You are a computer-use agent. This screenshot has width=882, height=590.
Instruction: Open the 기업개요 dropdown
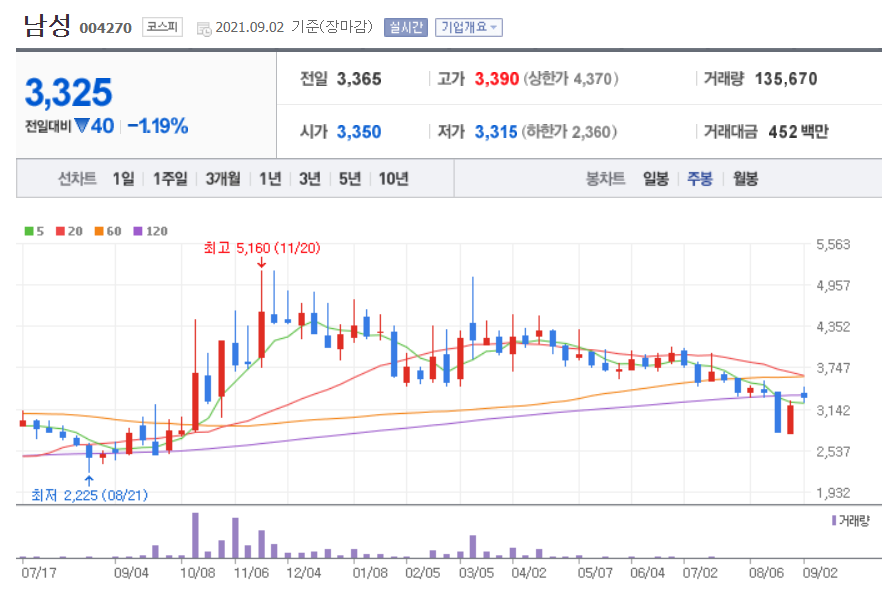click(468, 27)
